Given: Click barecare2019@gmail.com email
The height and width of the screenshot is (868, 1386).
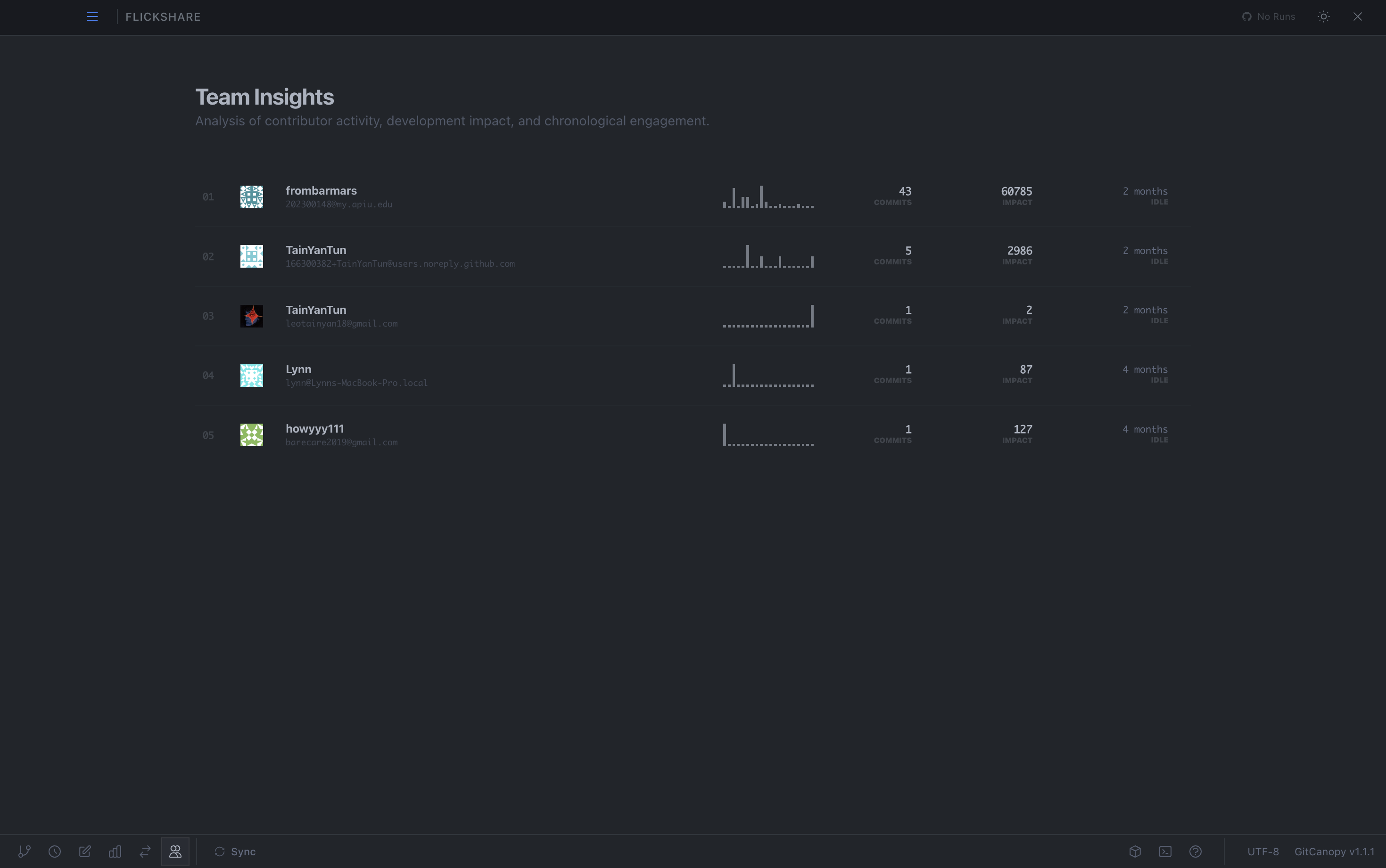Looking at the screenshot, I should (342, 442).
